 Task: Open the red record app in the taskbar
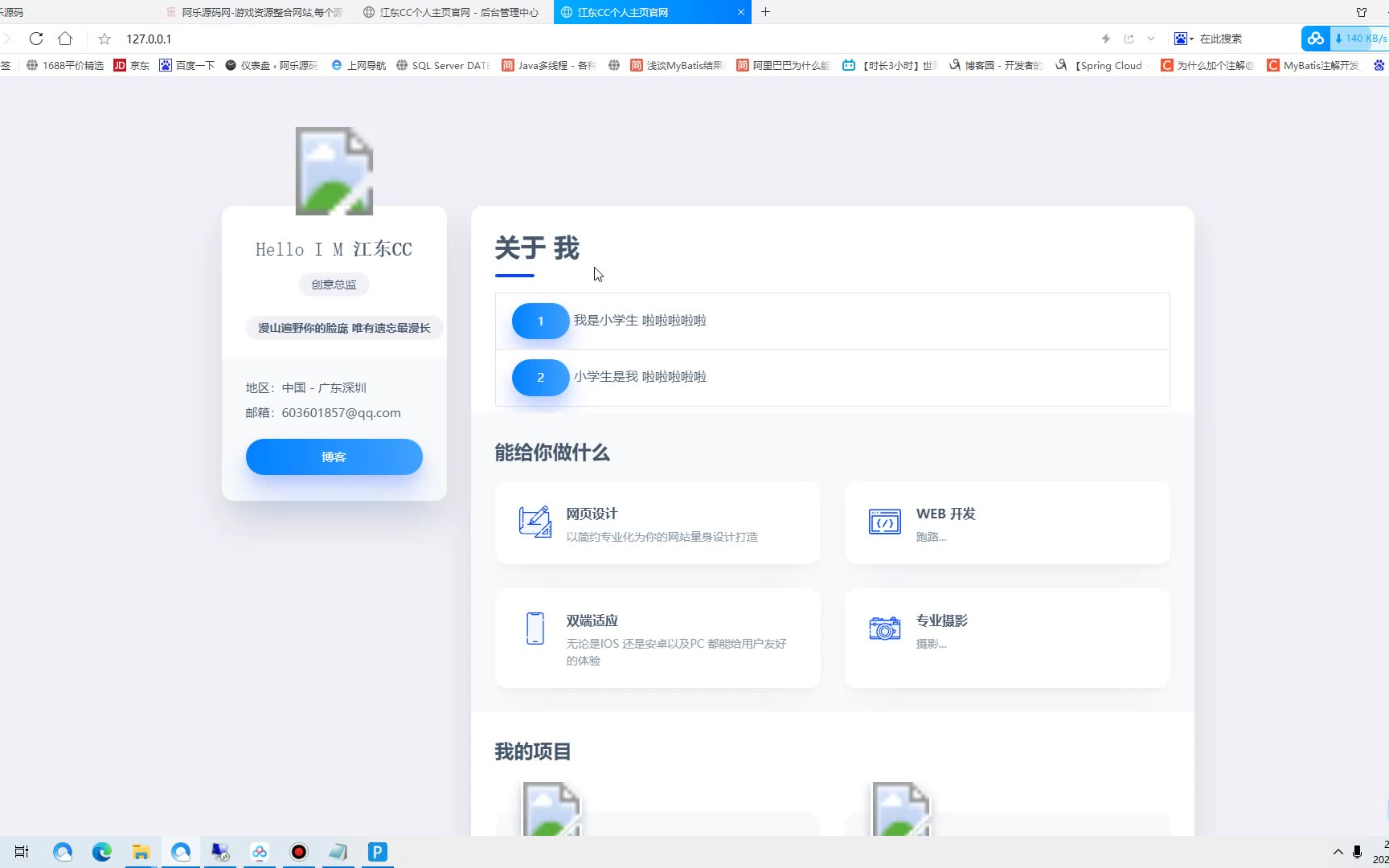click(x=299, y=852)
